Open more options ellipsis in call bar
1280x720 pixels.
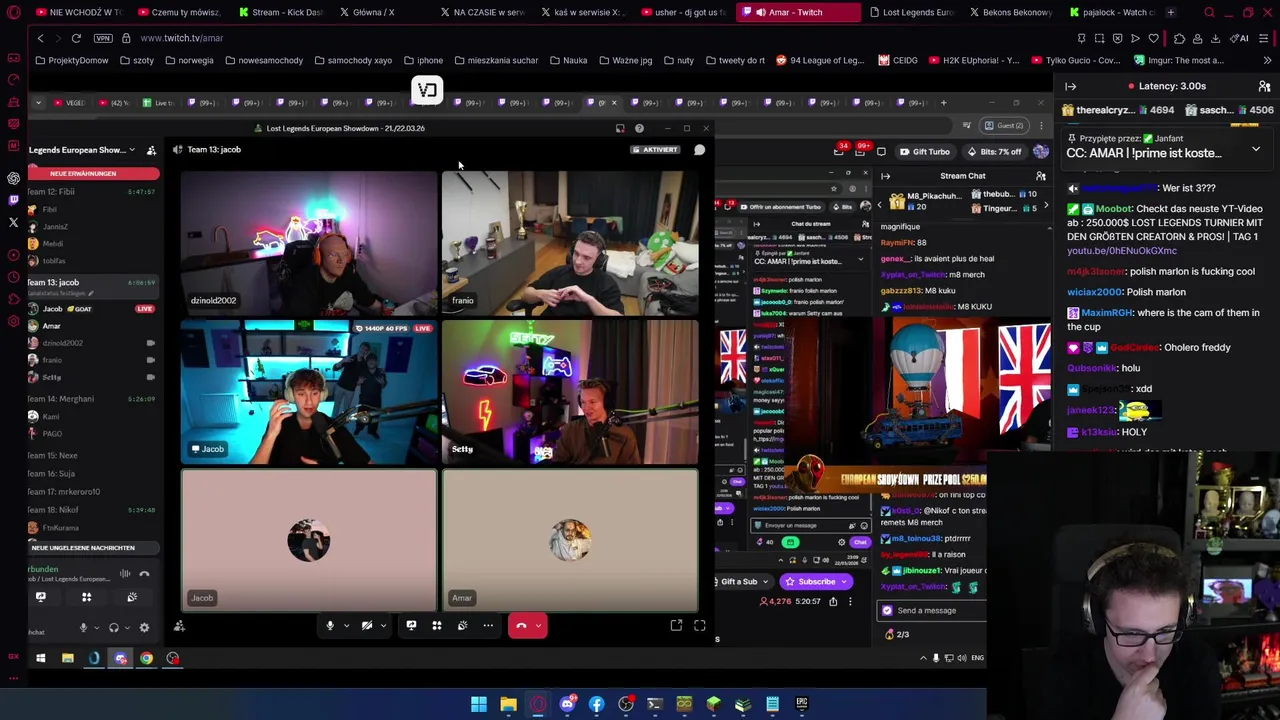click(x=488, y=626)
